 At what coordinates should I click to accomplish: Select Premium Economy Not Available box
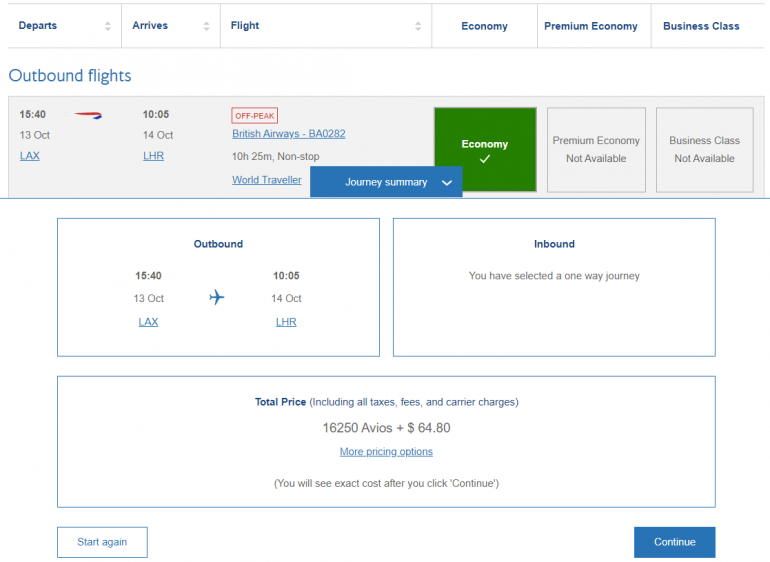tap(596, 150)
